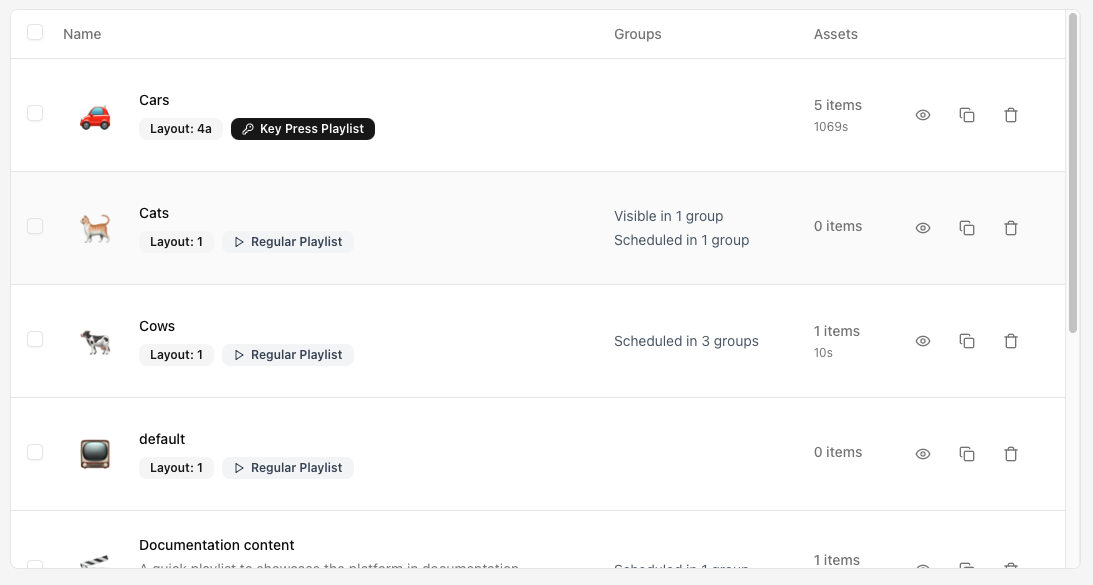Select the Cows playlist checkbox
The height and width of the screenshot is (585, 1093).
pyautogui.click(x=35, y=339)
